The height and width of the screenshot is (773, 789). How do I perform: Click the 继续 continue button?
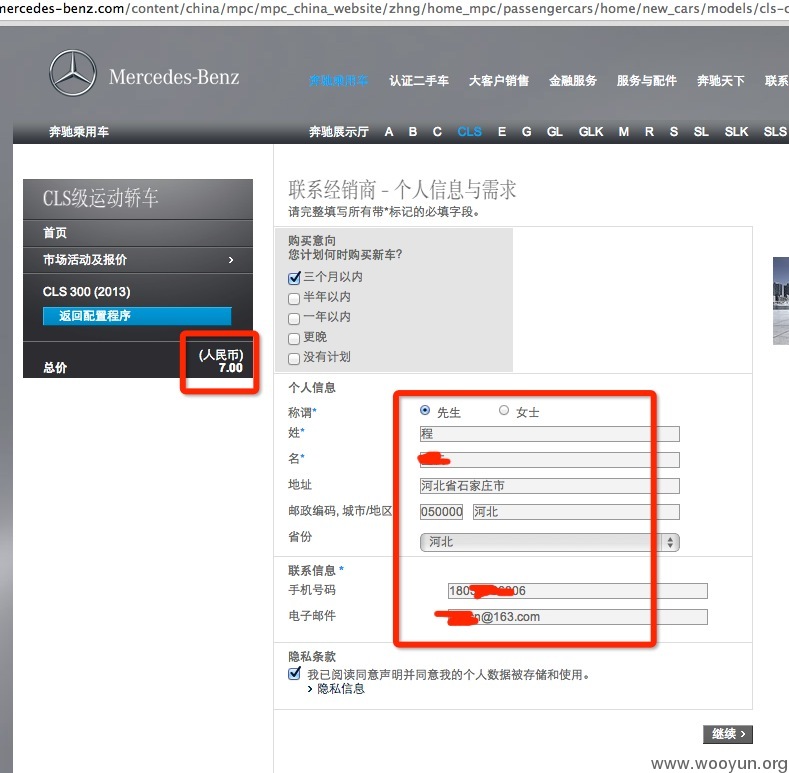click(728, 734)
